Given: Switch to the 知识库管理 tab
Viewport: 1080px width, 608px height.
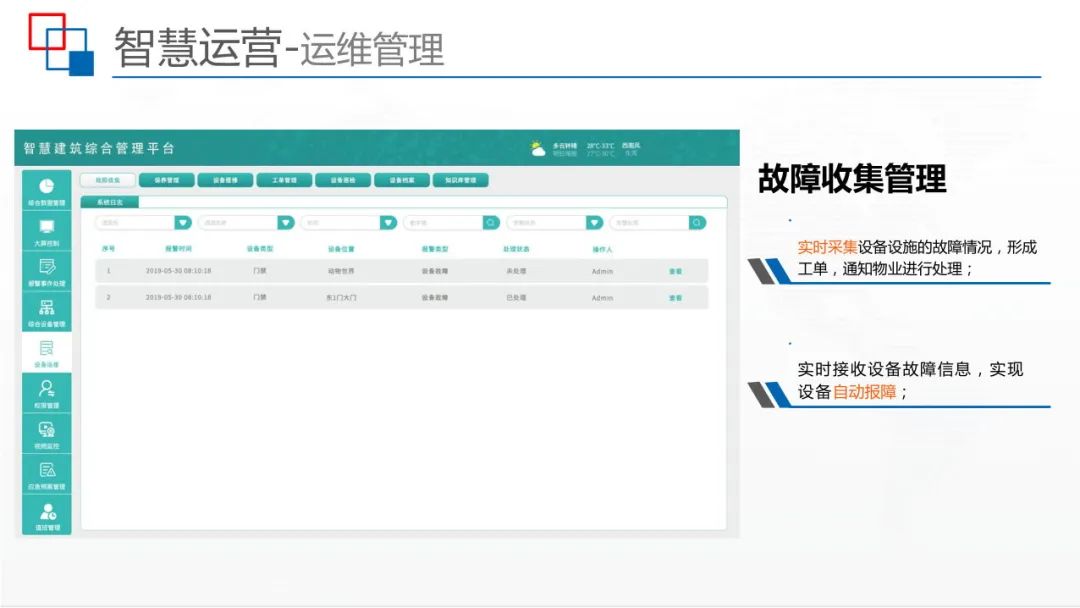Looking at the screenshot, I should pyautogui.click(x=459, y=179).
